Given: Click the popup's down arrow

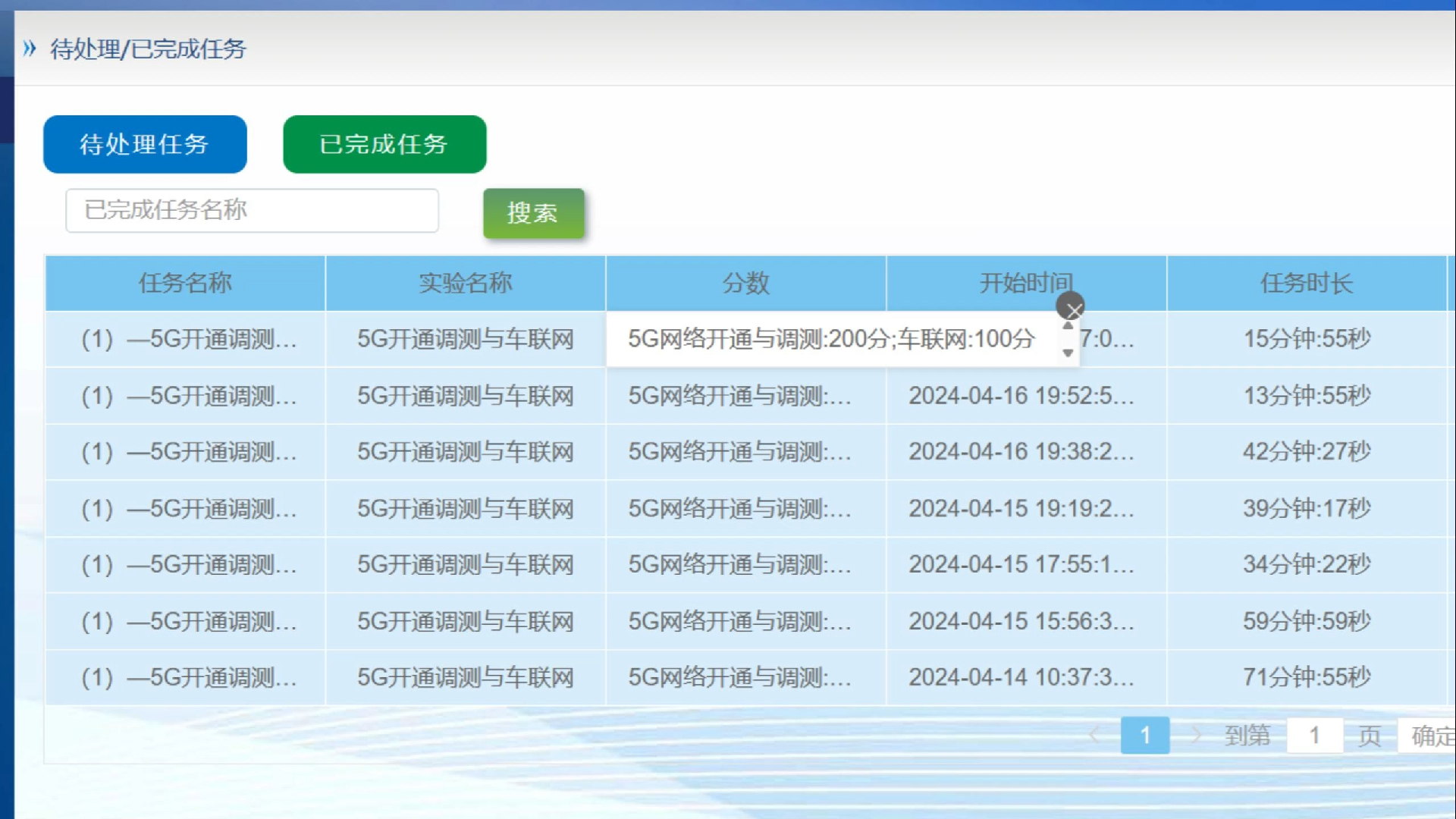Looking at the screenshot, I should coord(1068,353).
